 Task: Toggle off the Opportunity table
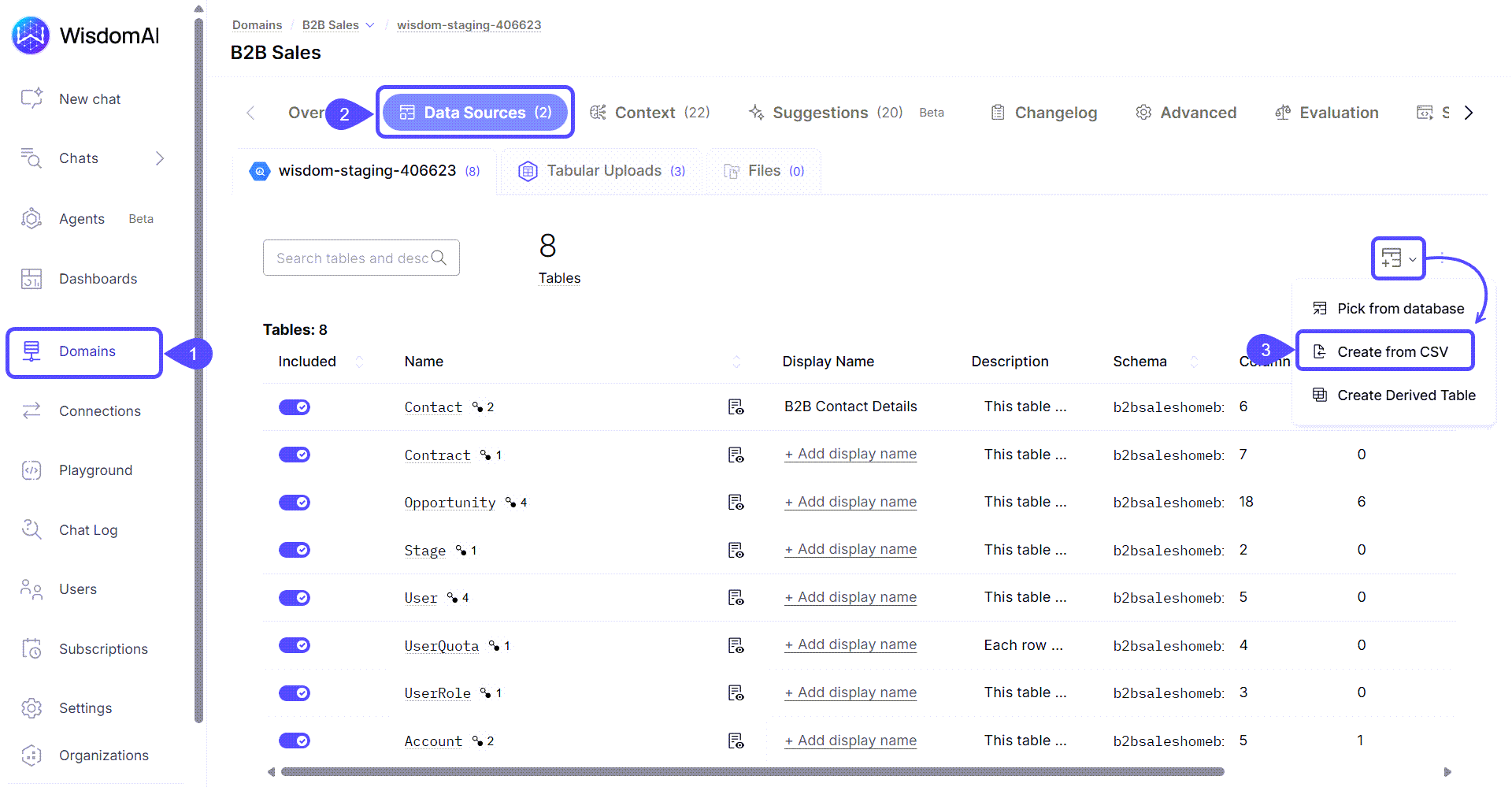tap(294, 502)
